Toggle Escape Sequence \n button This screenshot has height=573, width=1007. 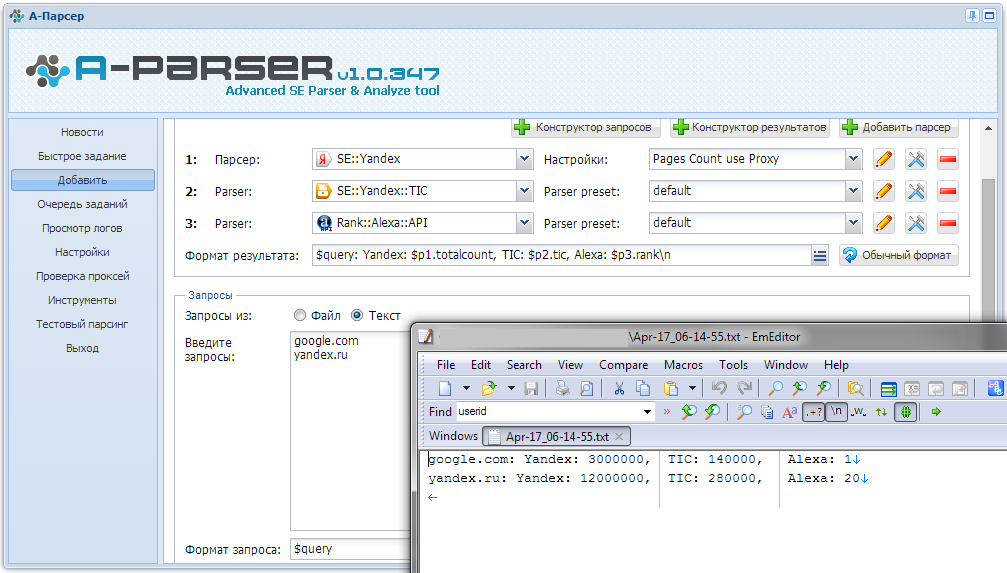(x=836, y=412)
